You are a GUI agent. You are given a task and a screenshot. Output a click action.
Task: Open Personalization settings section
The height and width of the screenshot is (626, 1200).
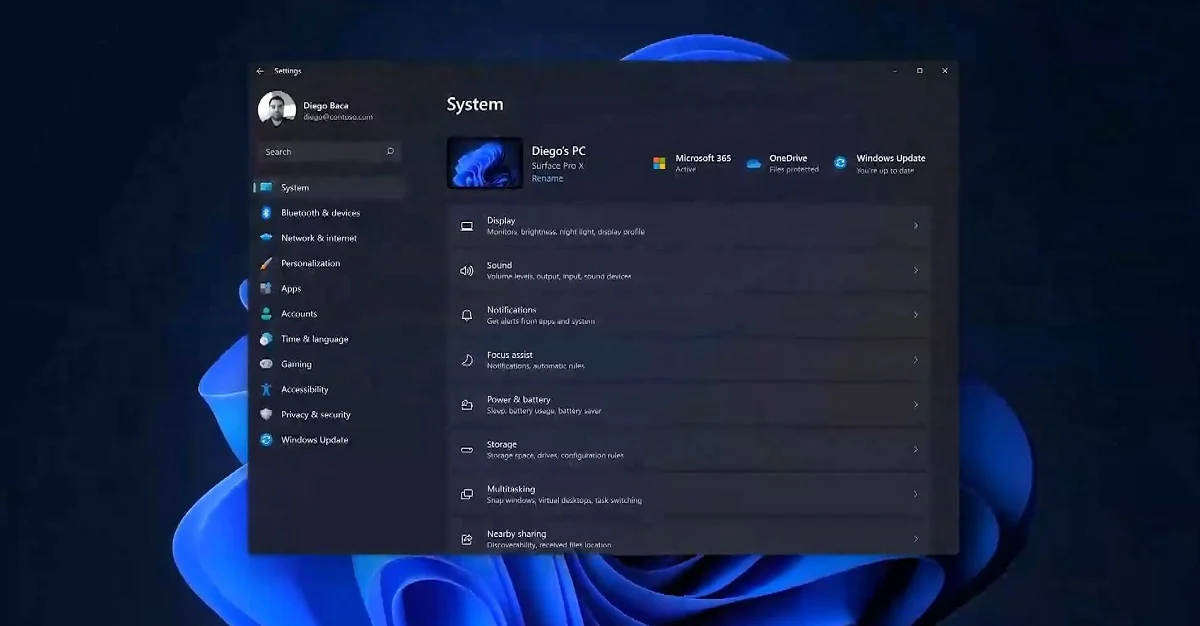(329, 263)
